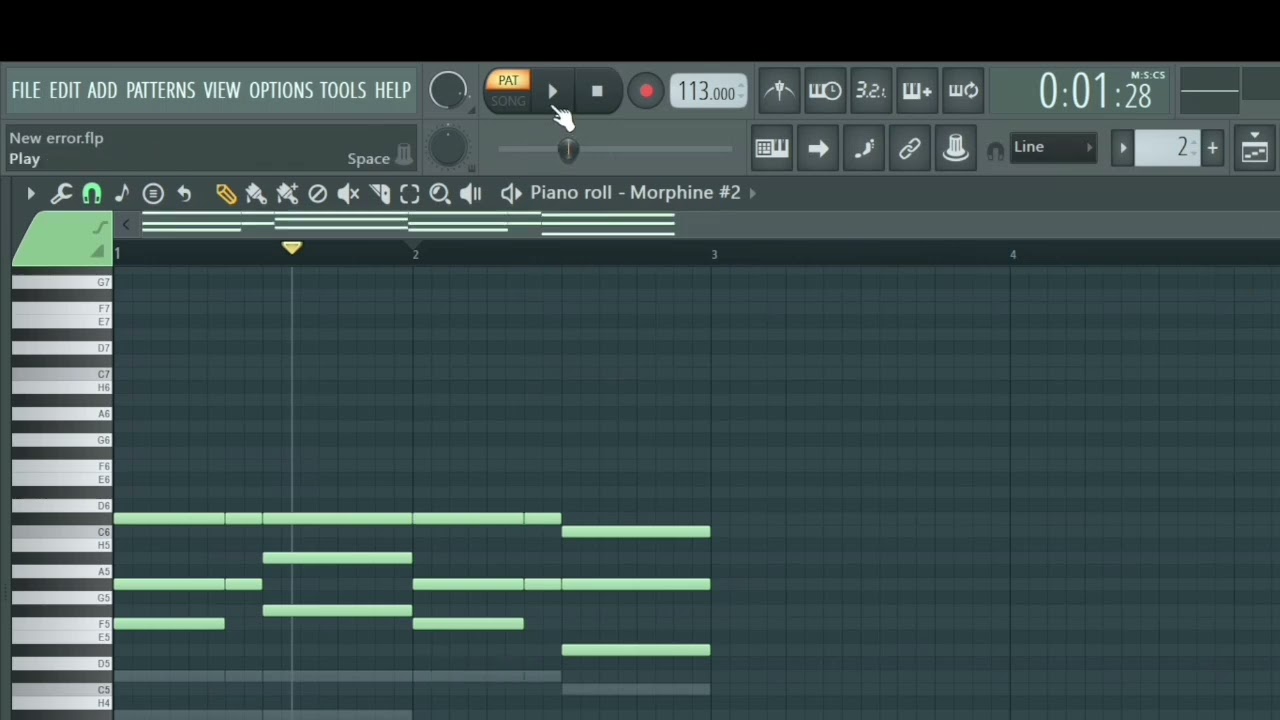Image resolution: width=1280 pixels, height=720 pixels.
Task: Open the Line snap dropdown
Action: [1053, 148]
